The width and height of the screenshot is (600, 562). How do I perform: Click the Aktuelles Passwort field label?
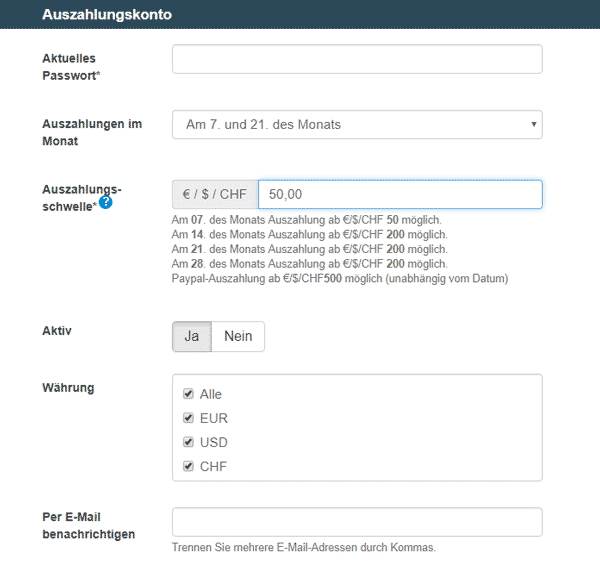click(71, 67)
